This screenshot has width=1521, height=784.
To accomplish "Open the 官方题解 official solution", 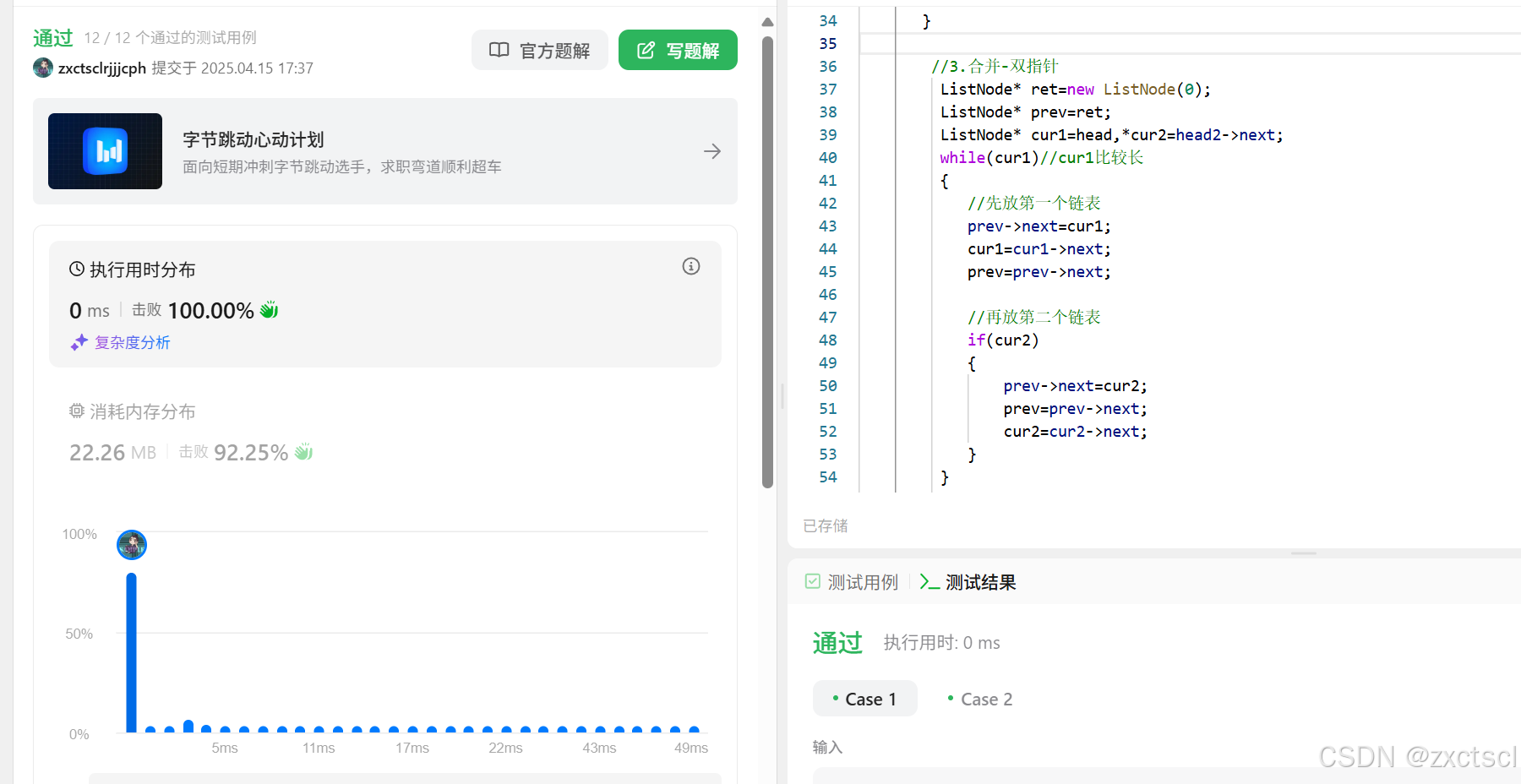I will point(539,50).
